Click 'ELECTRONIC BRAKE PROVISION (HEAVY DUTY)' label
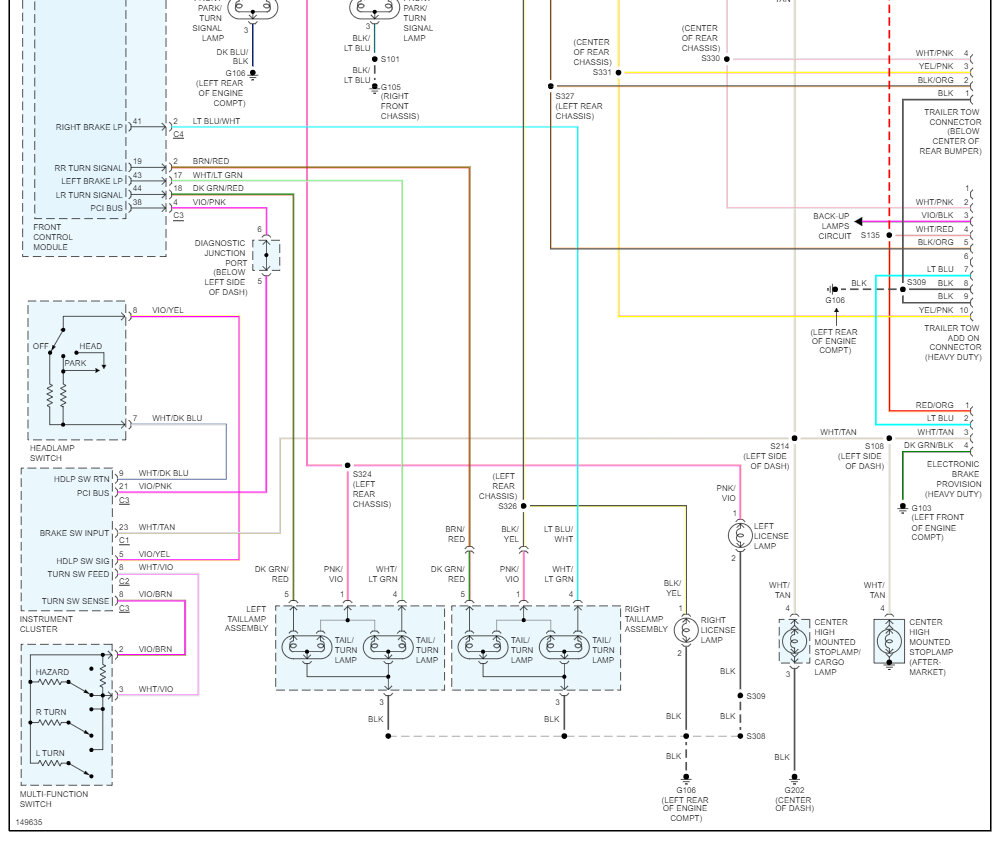Screen dimensions: 1006x842 pos(953,479)
